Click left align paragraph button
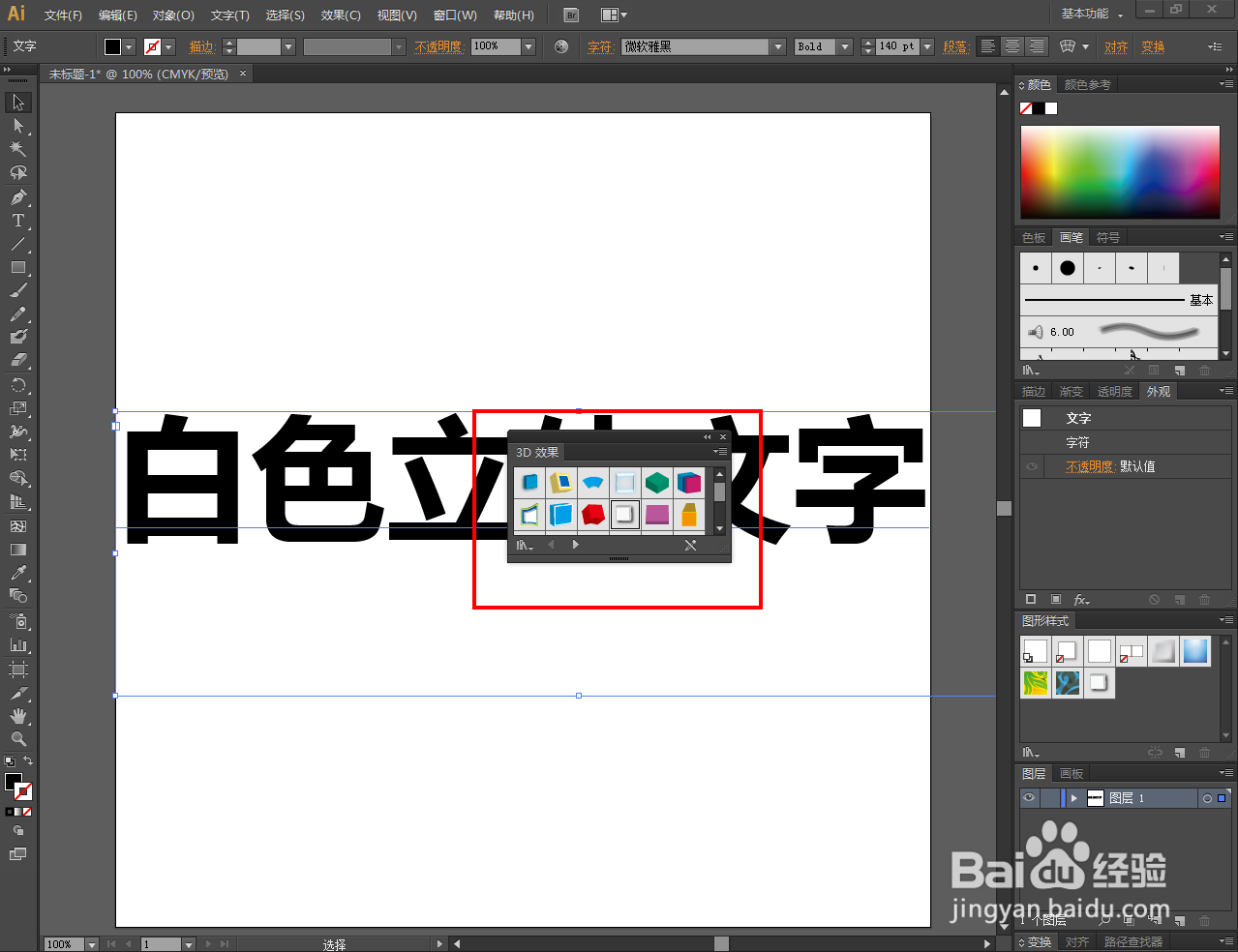This screenshot has height=952, width=1238. [x=987, y=46]
